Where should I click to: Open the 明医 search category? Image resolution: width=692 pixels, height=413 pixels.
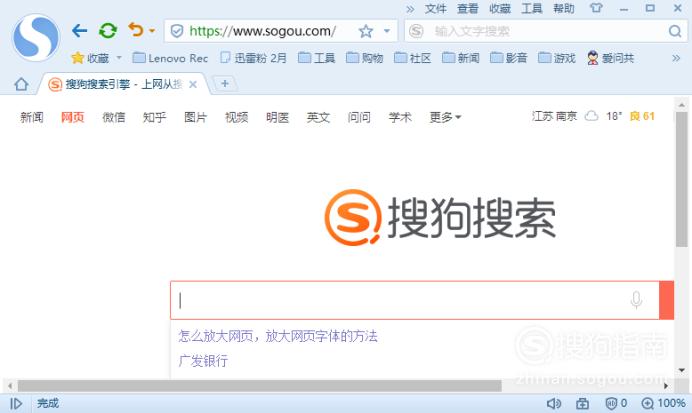click(x=277, y=117)
